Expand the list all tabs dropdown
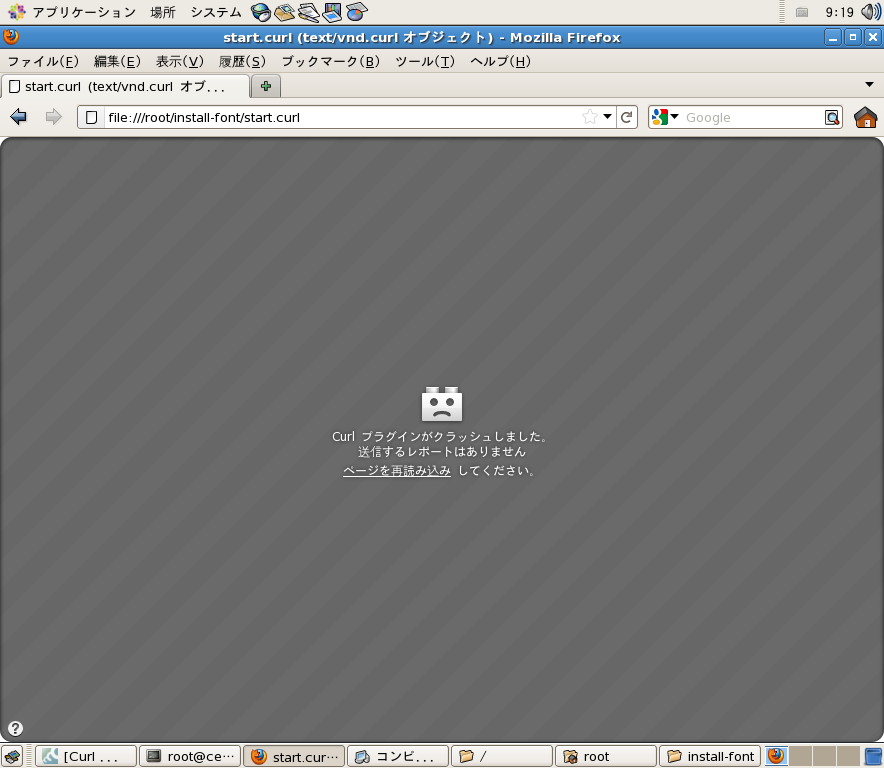Viewport: 884px width, 768px height. pos(869,85)
